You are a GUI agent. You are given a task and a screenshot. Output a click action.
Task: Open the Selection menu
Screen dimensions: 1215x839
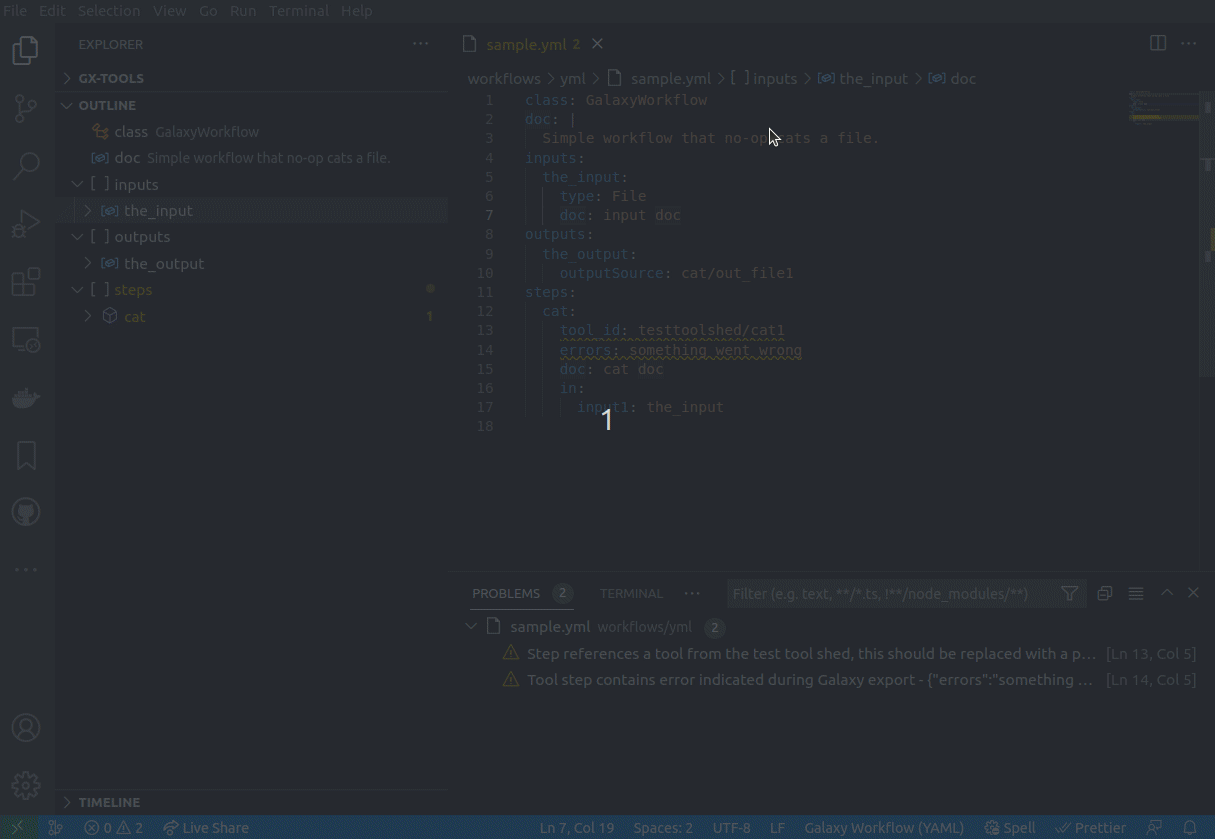(x=109, y=11)
